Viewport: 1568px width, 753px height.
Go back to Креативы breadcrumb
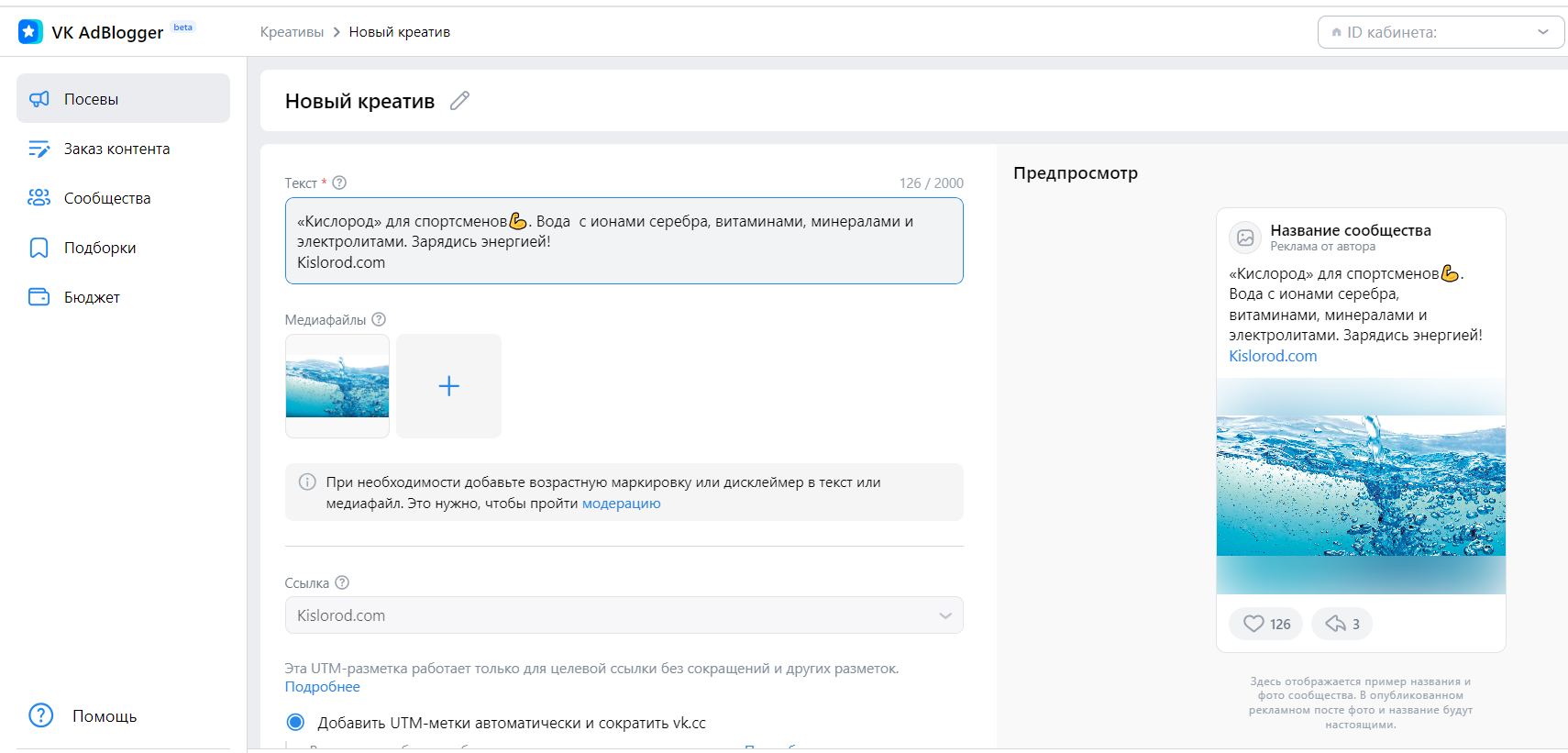pyautogui.click(x=292, y=32)
